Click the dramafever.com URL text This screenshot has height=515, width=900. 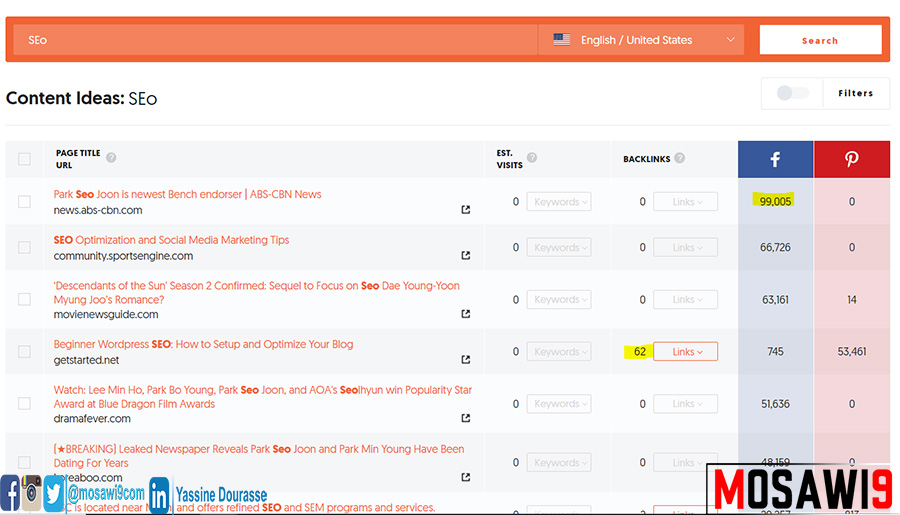pos(92,419)
